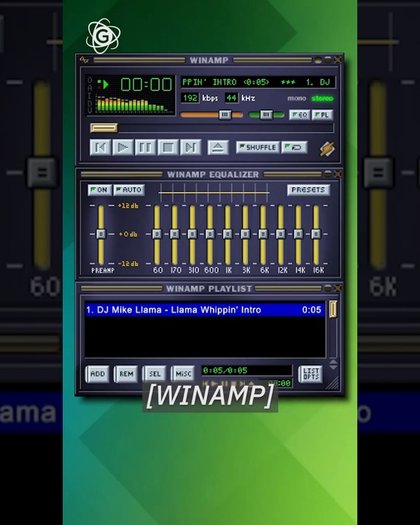
Task: Toggle windowshade on the Equalizer window
Action: (x=328, y=174)
